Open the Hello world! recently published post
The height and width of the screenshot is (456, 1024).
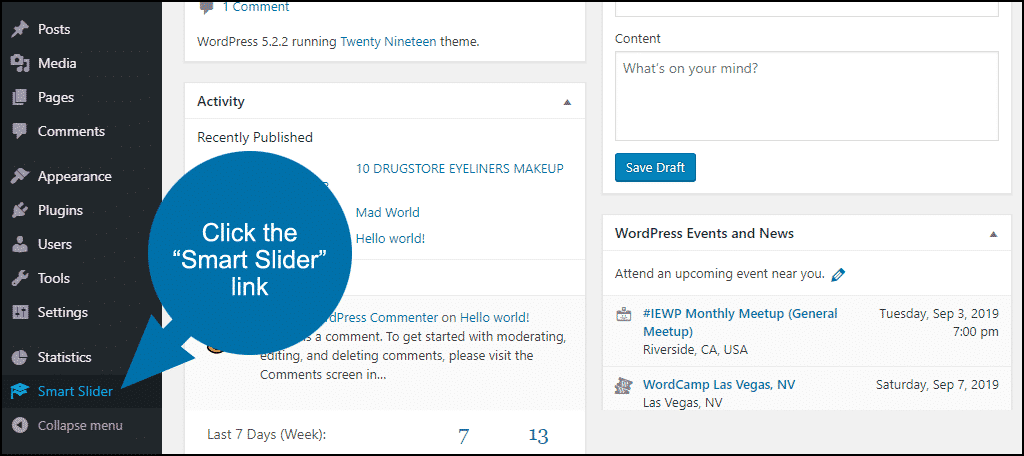point(391,238)
